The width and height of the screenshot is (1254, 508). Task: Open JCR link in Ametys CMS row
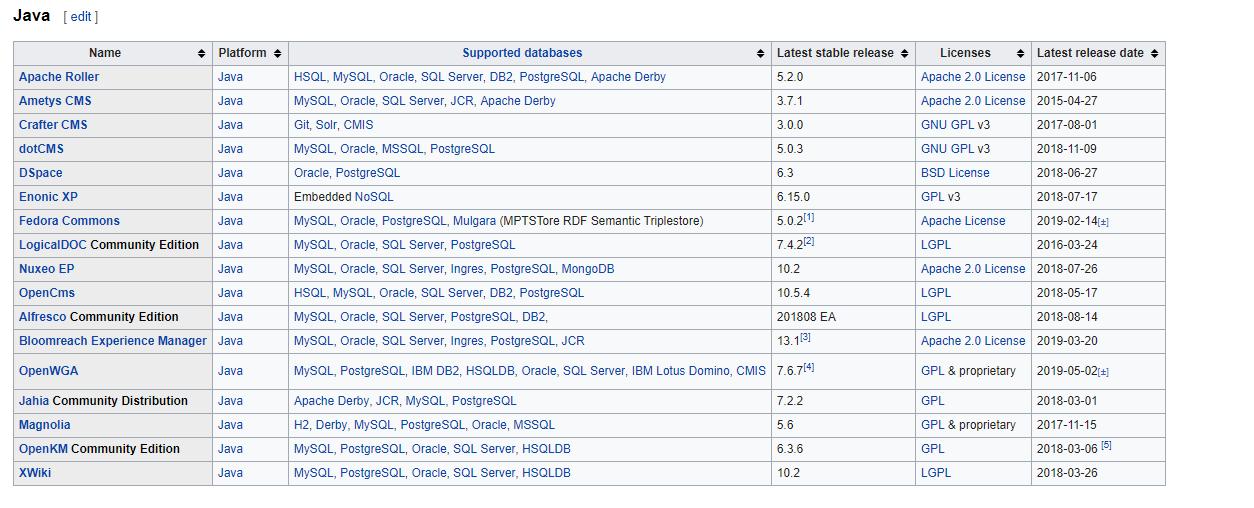(461, 101)
